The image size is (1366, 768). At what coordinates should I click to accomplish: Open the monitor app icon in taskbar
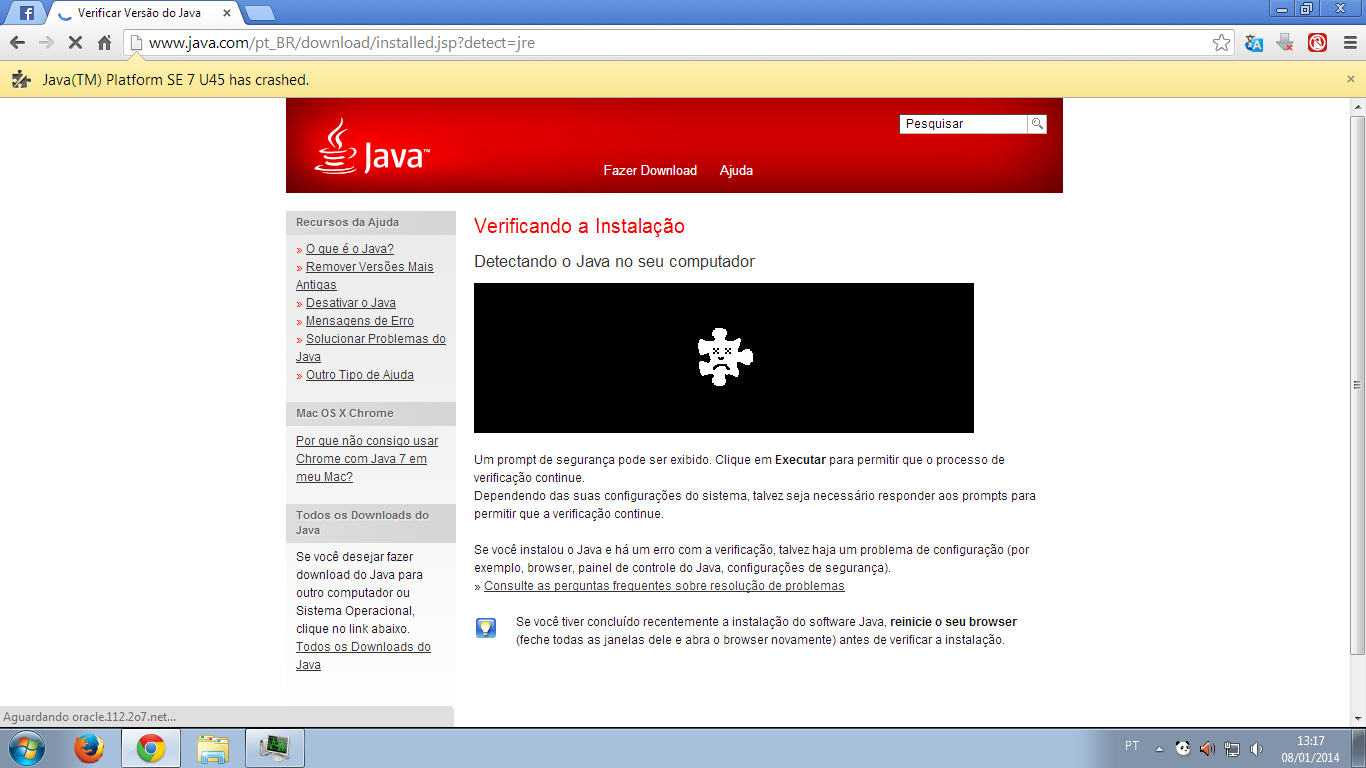pyautogui.click(x=274, y=748)
